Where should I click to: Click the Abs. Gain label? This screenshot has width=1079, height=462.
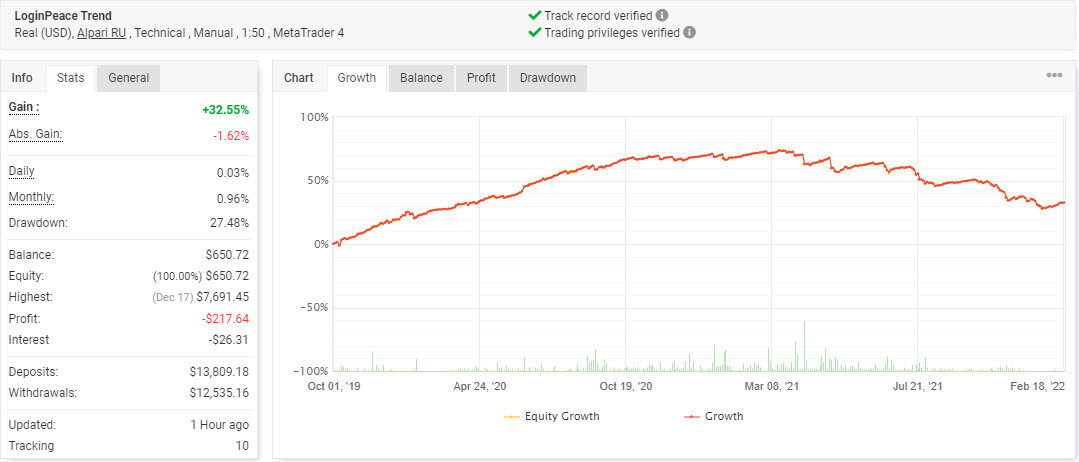point(36,134)
